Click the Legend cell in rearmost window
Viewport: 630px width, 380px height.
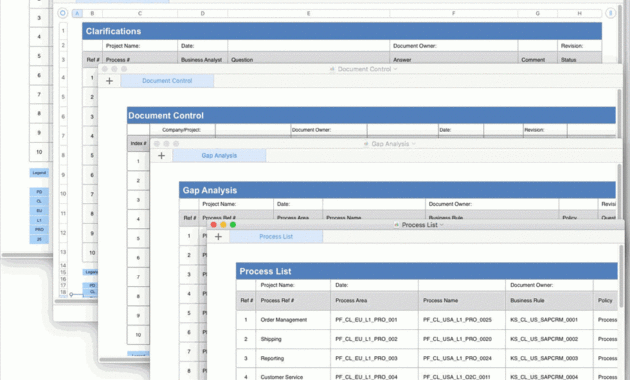[x=39, y=173]
